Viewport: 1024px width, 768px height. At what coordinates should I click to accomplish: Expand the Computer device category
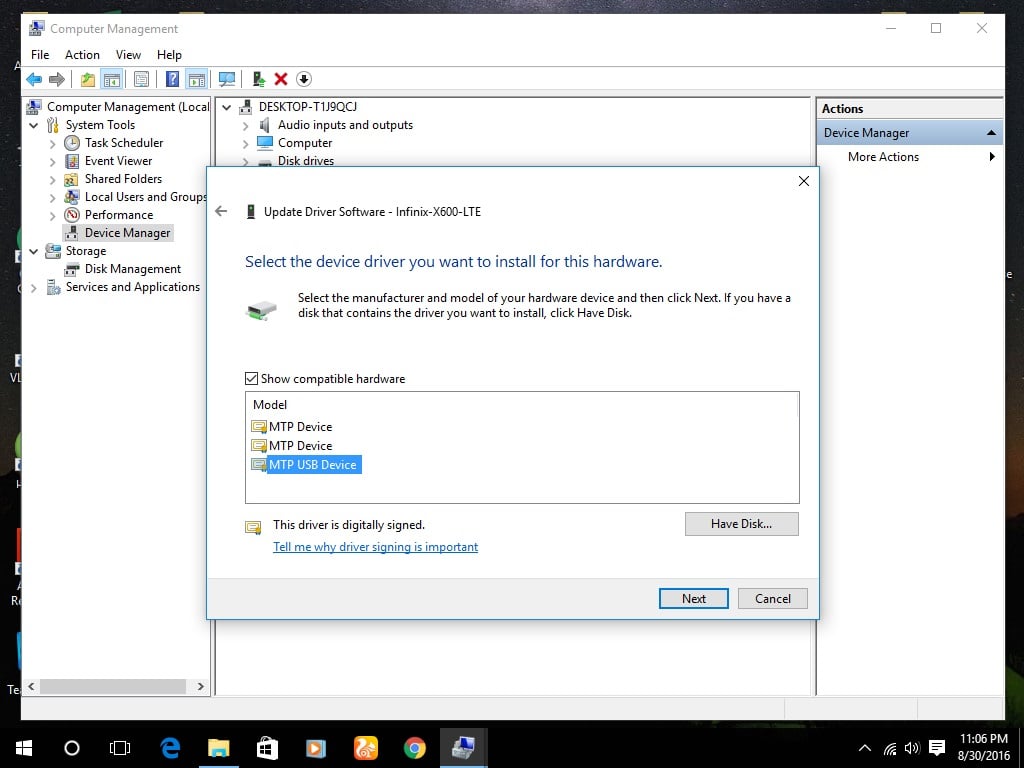(x=246, y=144)
